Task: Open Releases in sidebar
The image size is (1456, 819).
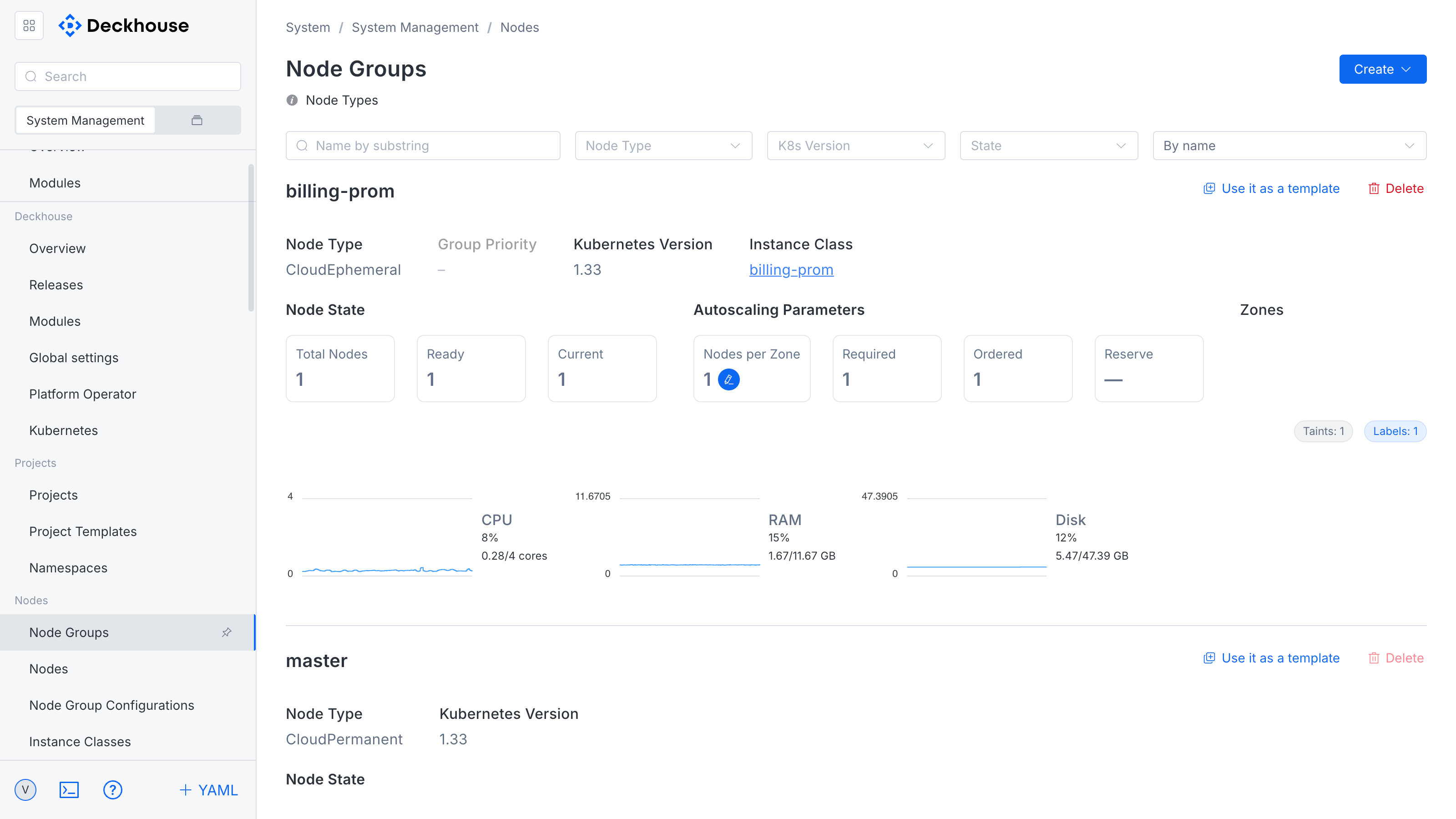Action: point(128,285)
